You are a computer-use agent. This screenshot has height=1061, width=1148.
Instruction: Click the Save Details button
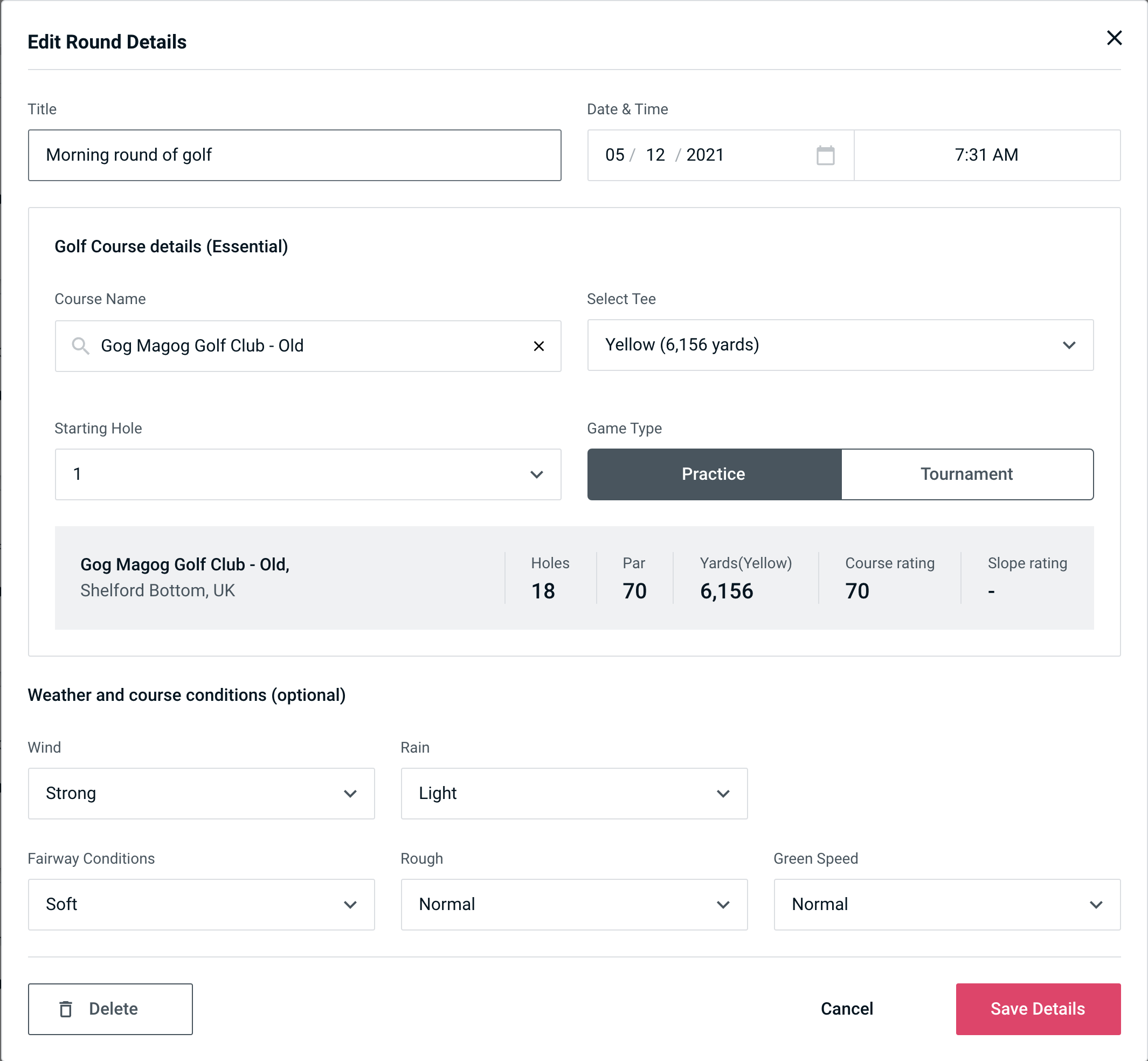click(1037, 1009)
